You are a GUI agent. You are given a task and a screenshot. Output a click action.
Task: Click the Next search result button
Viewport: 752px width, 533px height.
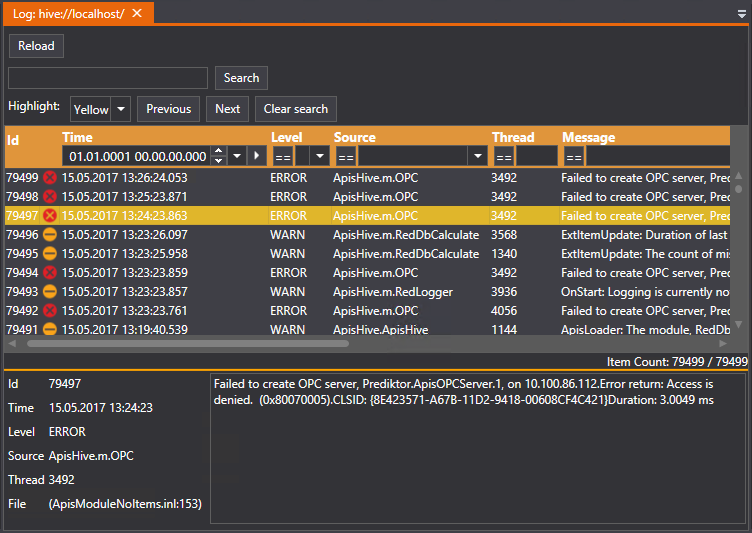(x=227, y=109)
